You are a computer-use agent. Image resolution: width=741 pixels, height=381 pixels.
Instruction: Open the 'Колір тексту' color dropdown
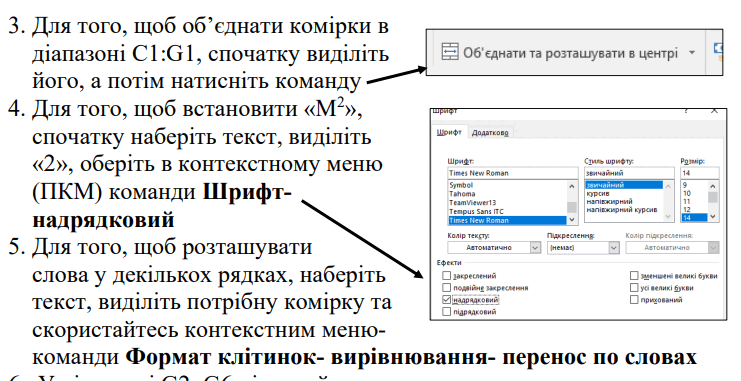pyautogui.click(x=535, y=247)
